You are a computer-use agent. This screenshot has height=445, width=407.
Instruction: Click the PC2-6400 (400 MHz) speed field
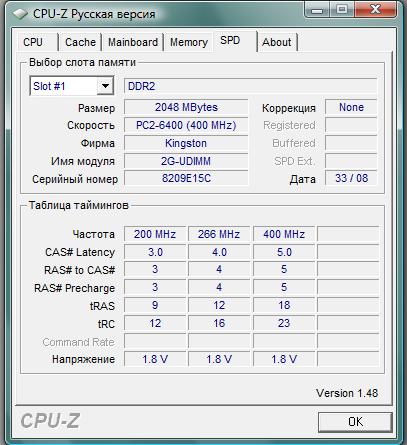(186, 125)
